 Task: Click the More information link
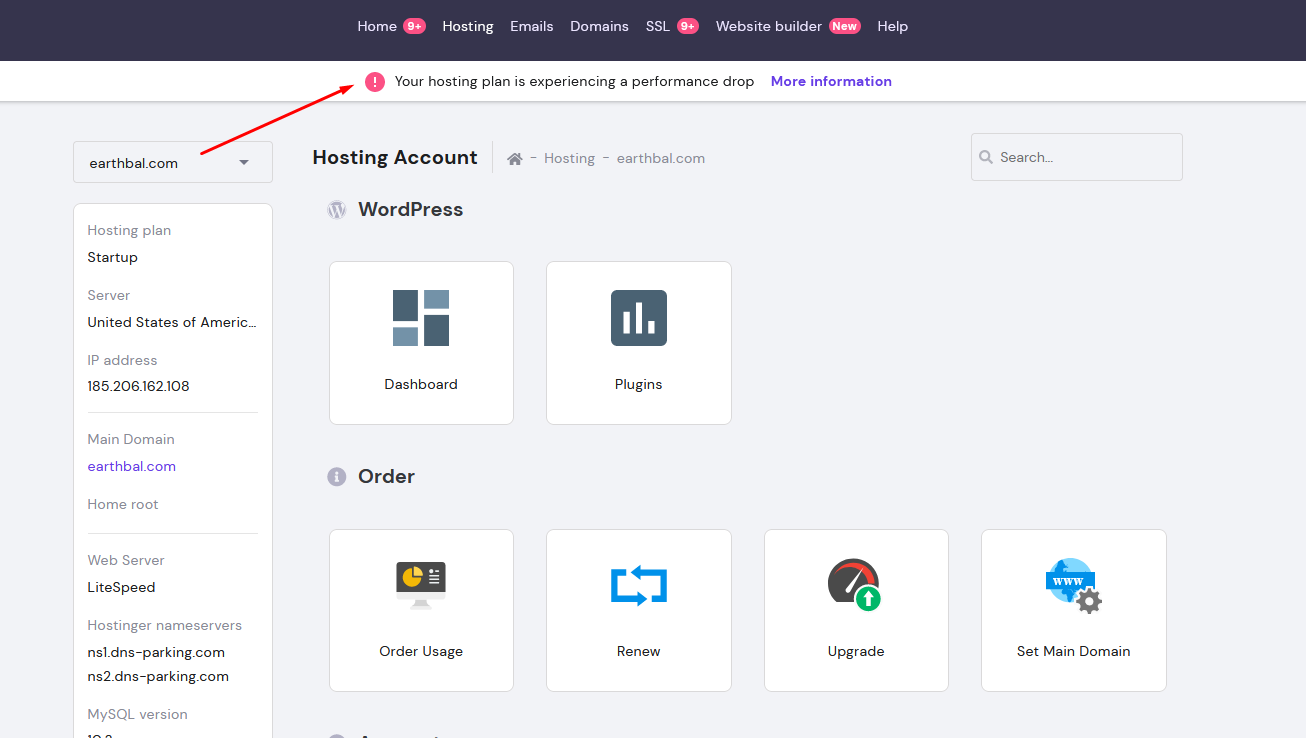coord(831,82)
